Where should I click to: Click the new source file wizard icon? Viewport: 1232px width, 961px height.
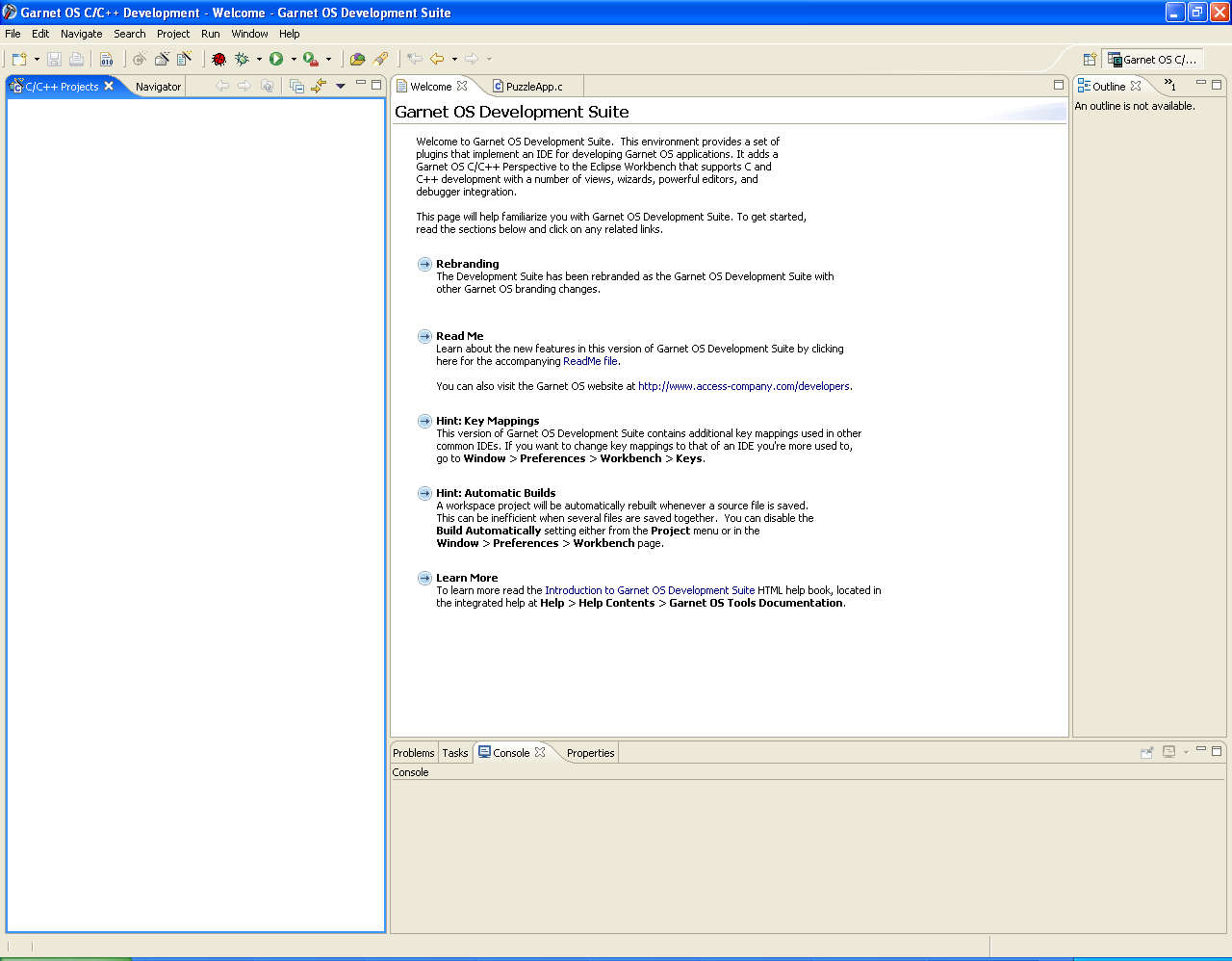[185, 60]
